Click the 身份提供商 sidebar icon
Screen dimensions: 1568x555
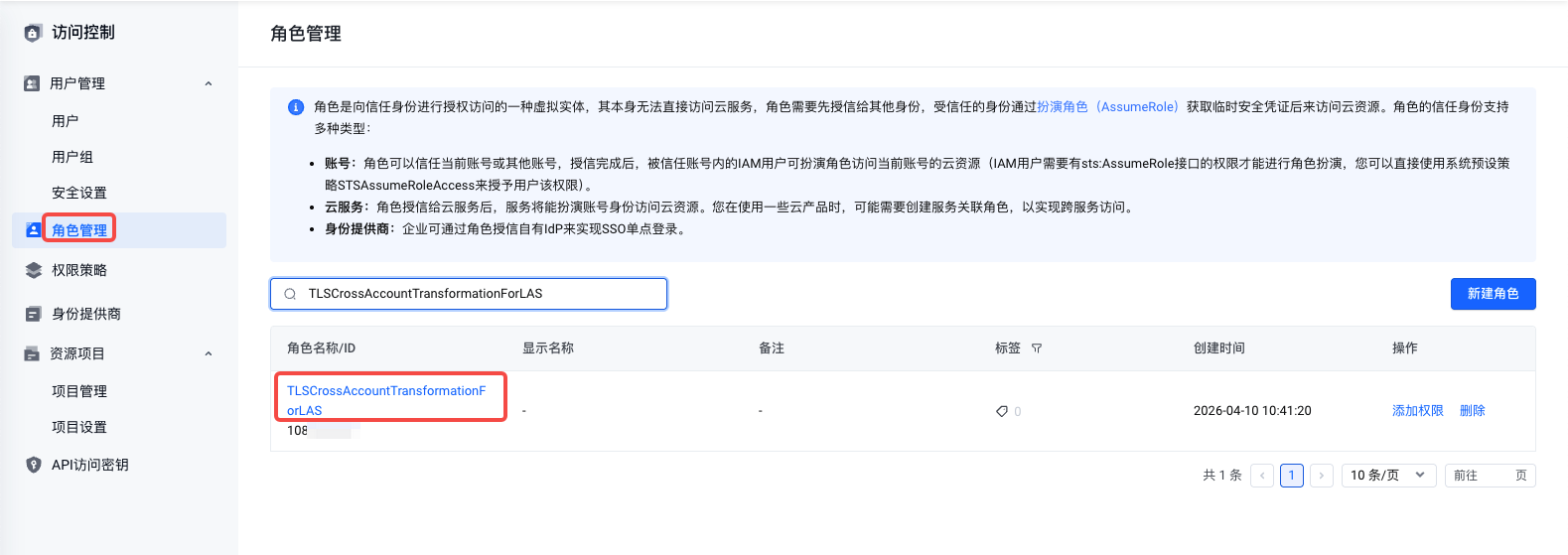[33, 314]
